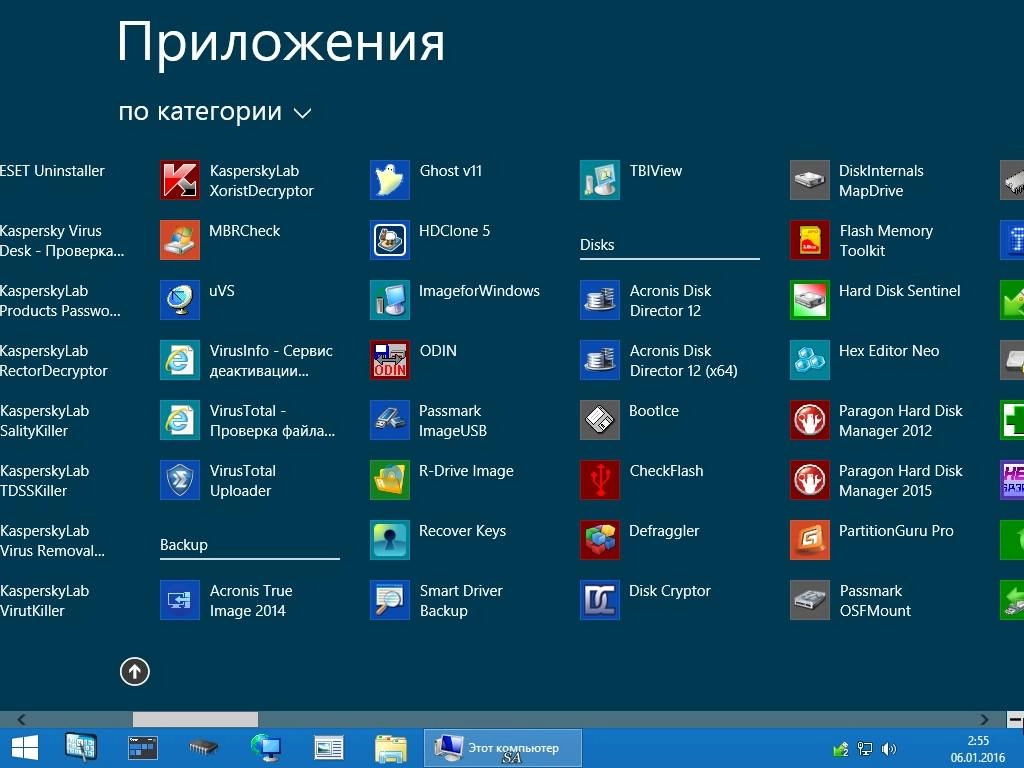Open CheckFlash icon
The height and width of the screenshot is (768, 1024).
point(600,481)
